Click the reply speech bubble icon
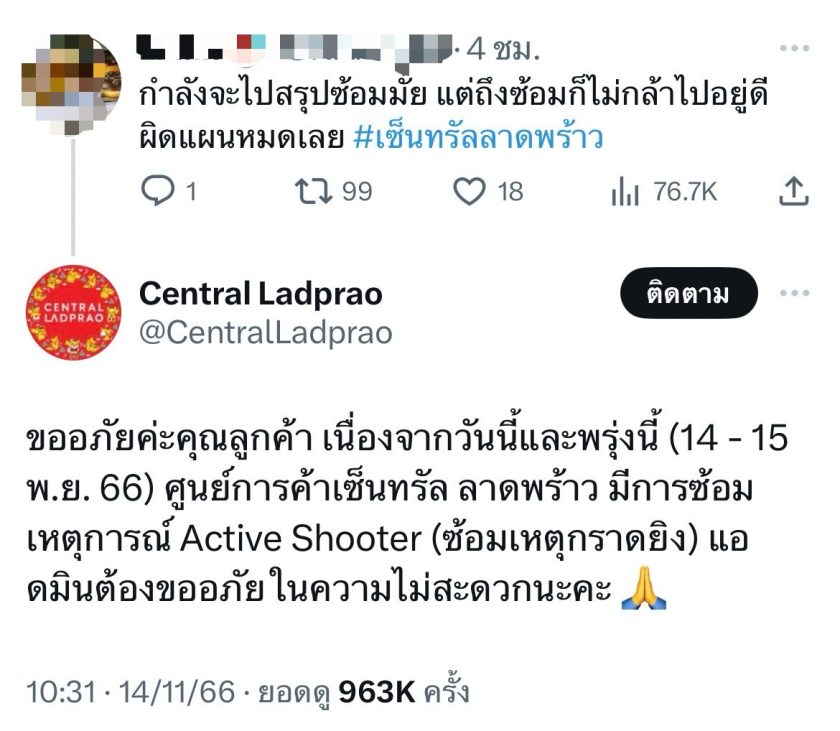The width and height of the screenshot is (840, 731). 158,191
